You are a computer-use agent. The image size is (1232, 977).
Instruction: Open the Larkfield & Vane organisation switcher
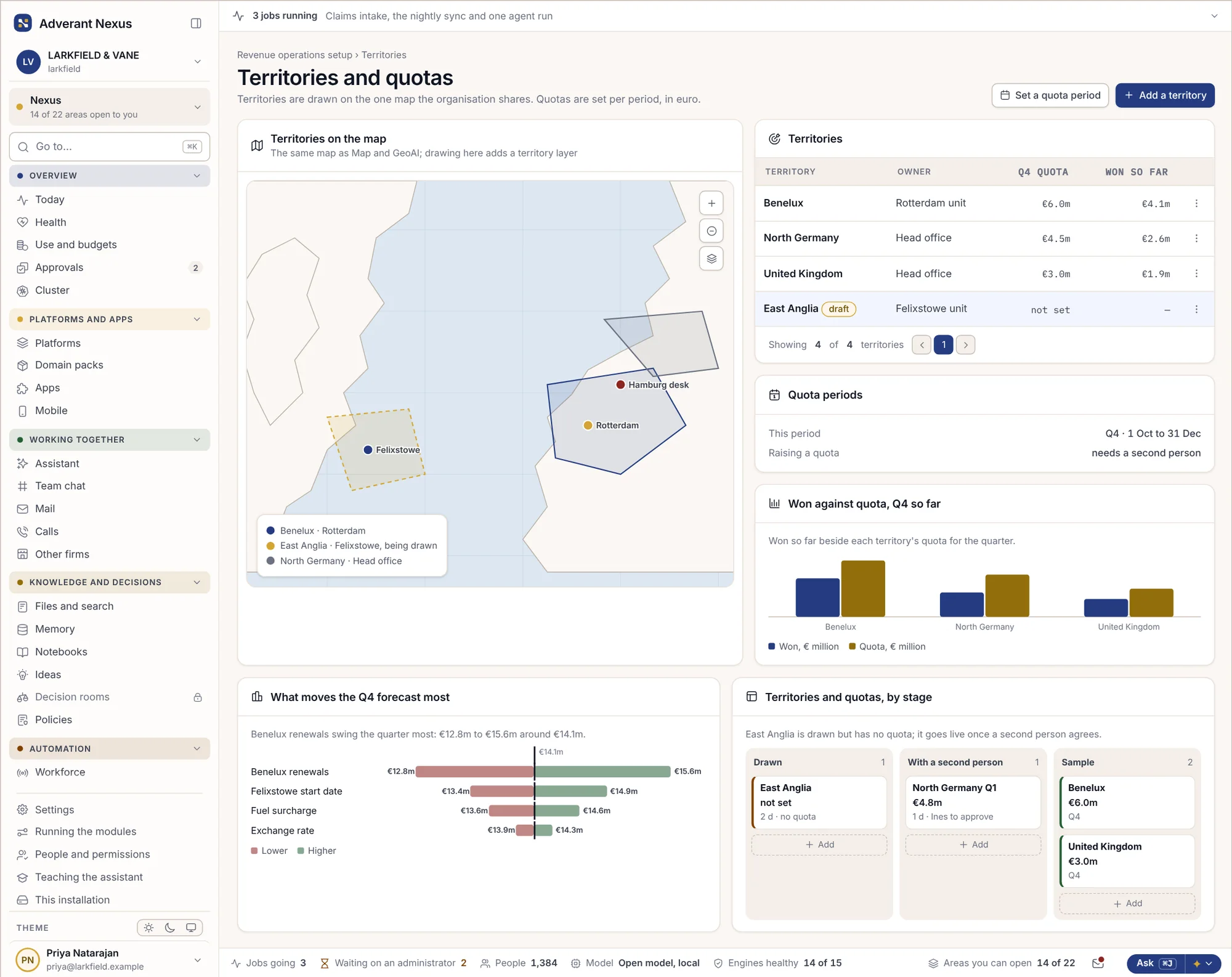click(110, 62)
